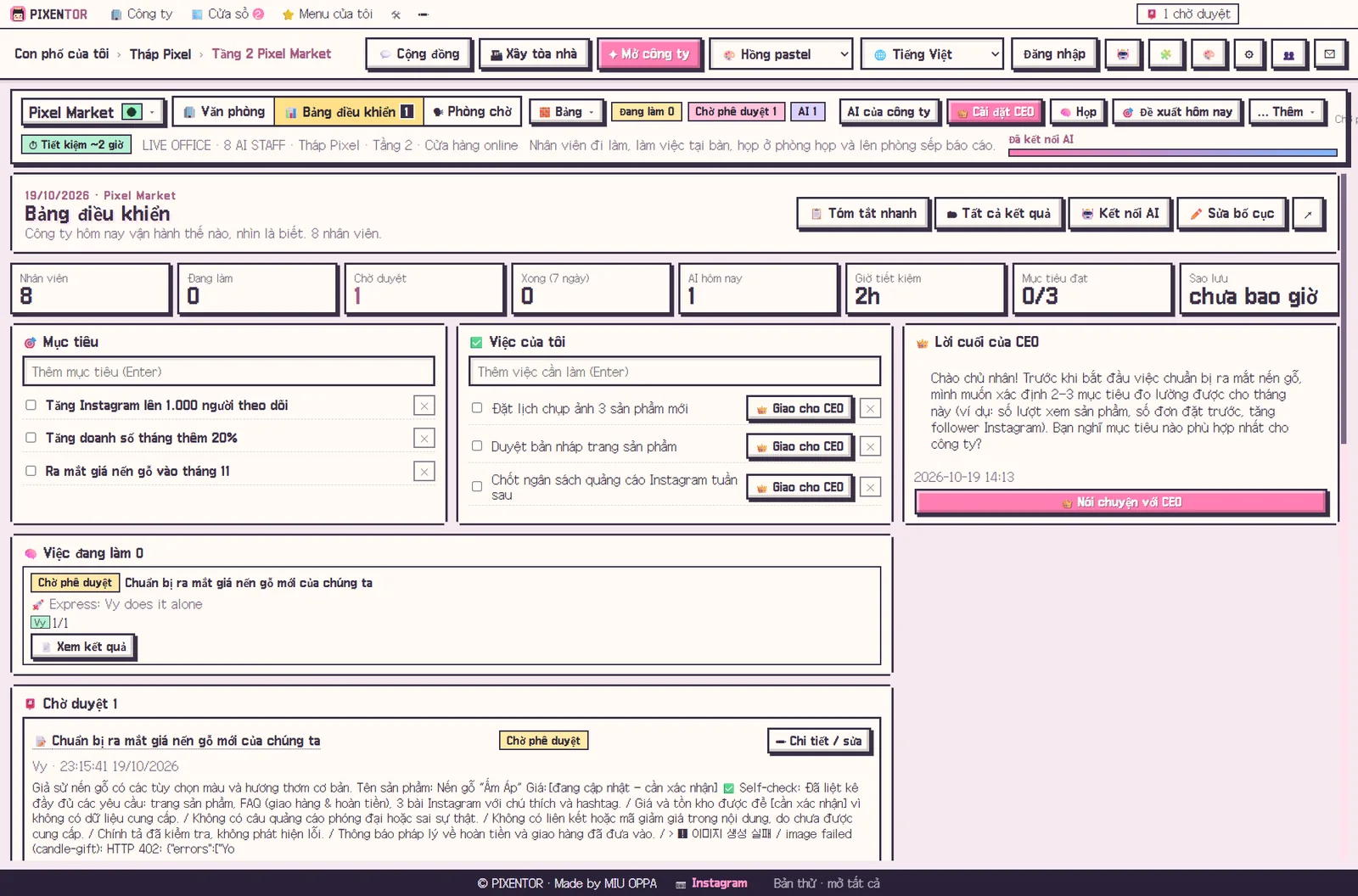Click 'Nói chuyện với CEO' pink button
The height and width of the screenshot is (896, 1358).
point(1121,502)
